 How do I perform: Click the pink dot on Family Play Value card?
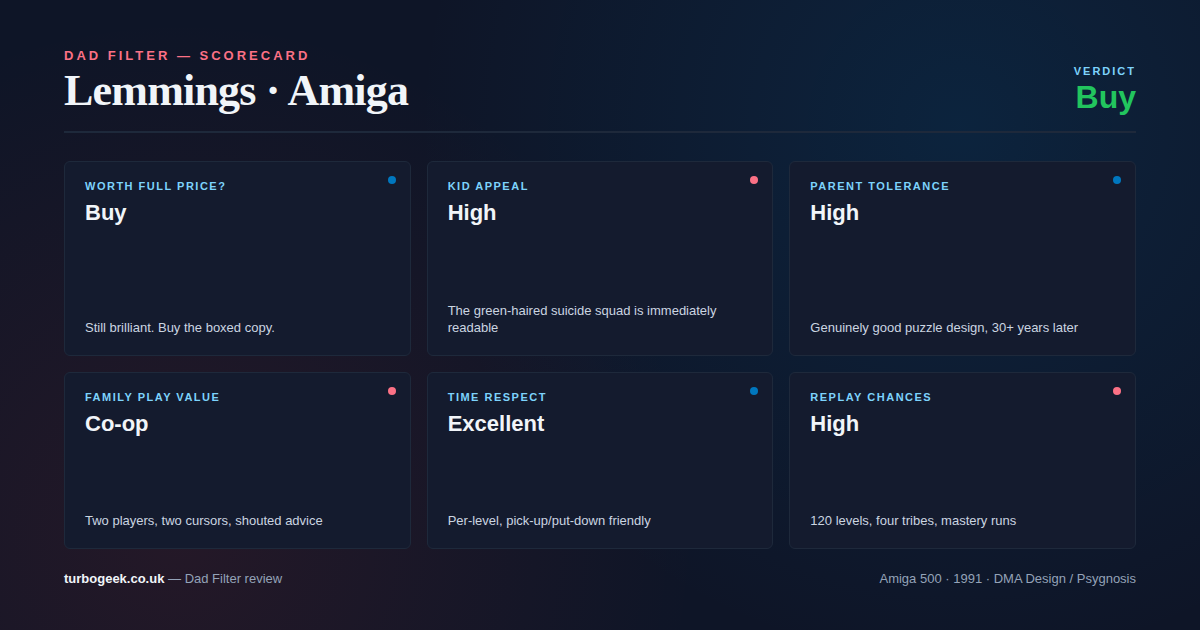coord(392,391)
